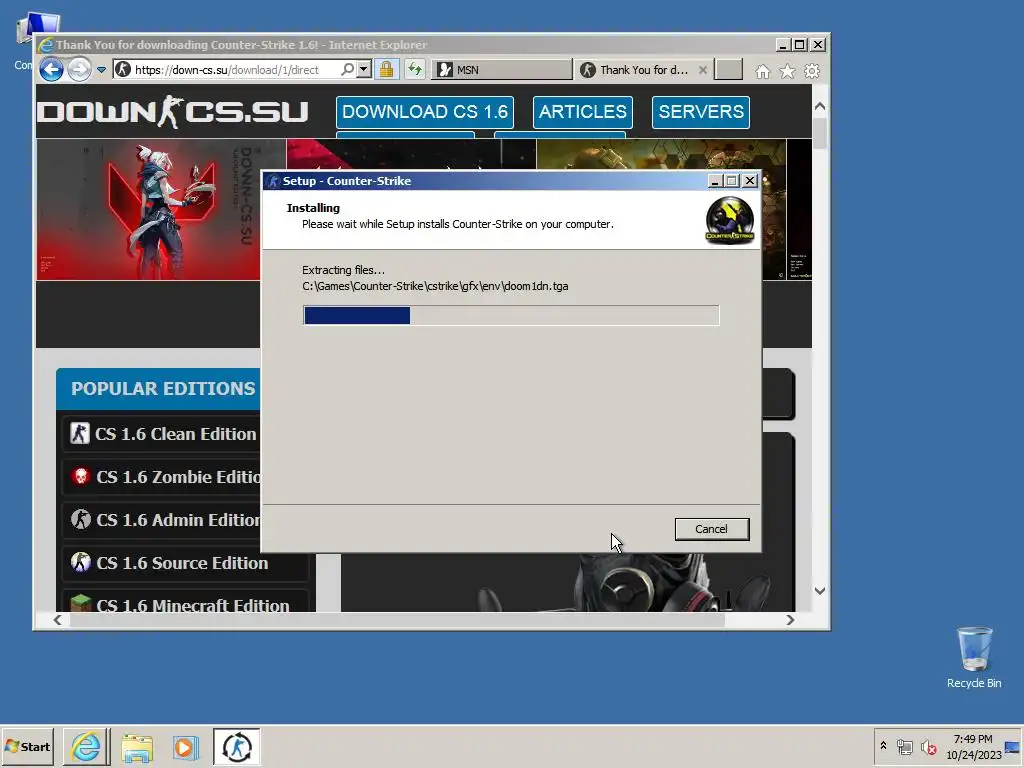Open Windows Explorer folder taskbar icon
The width and height of the screenshot is (1024, 768).
click(x=136, y=747)
